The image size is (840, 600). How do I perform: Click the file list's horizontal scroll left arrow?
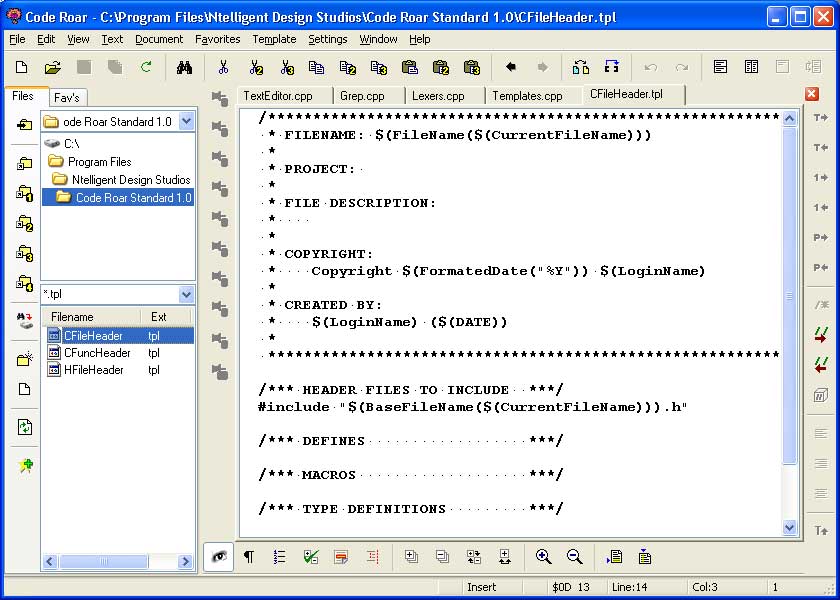[x=50, y=561]
